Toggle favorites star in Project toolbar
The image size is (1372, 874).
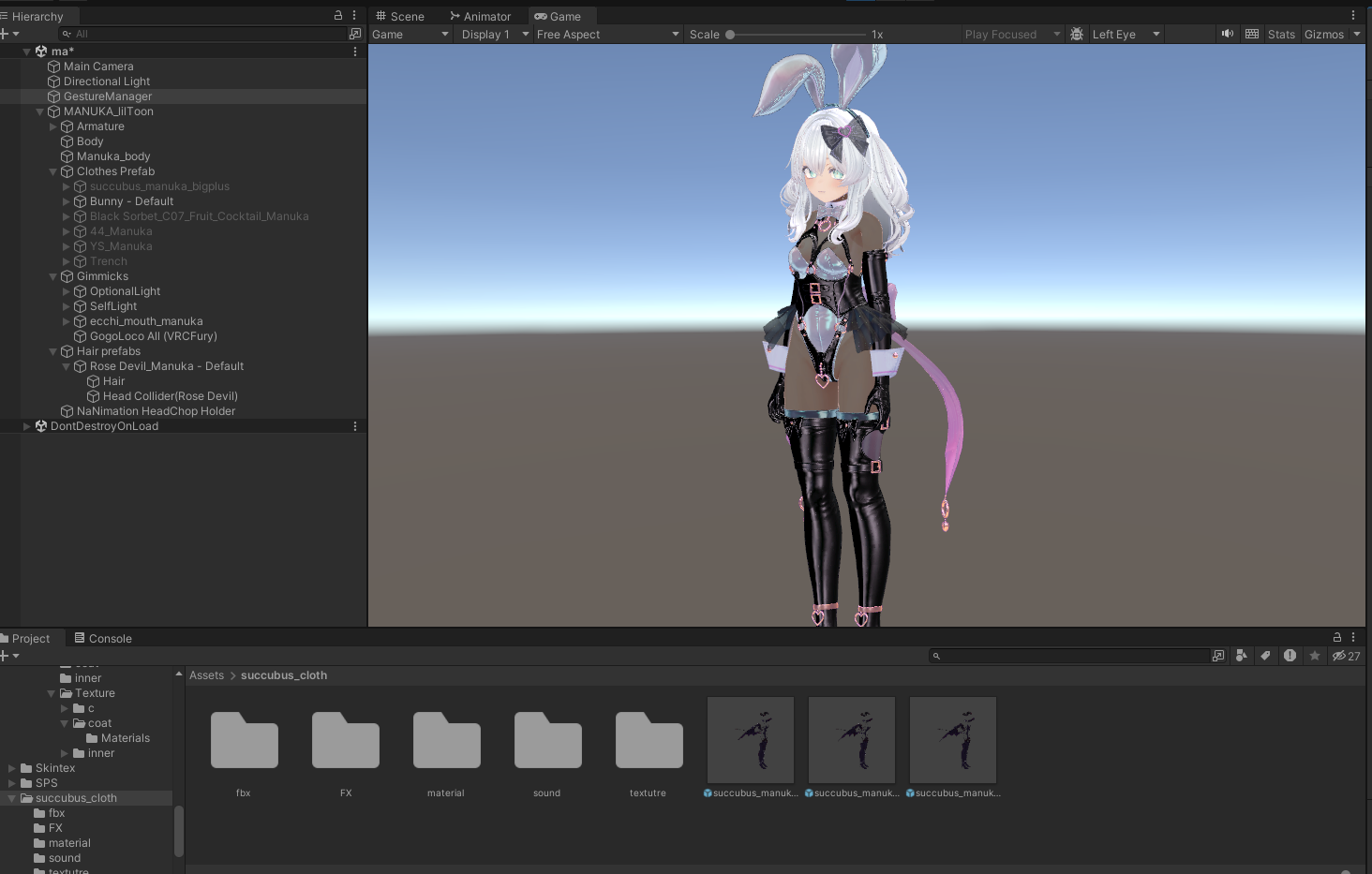[1315, 656]
